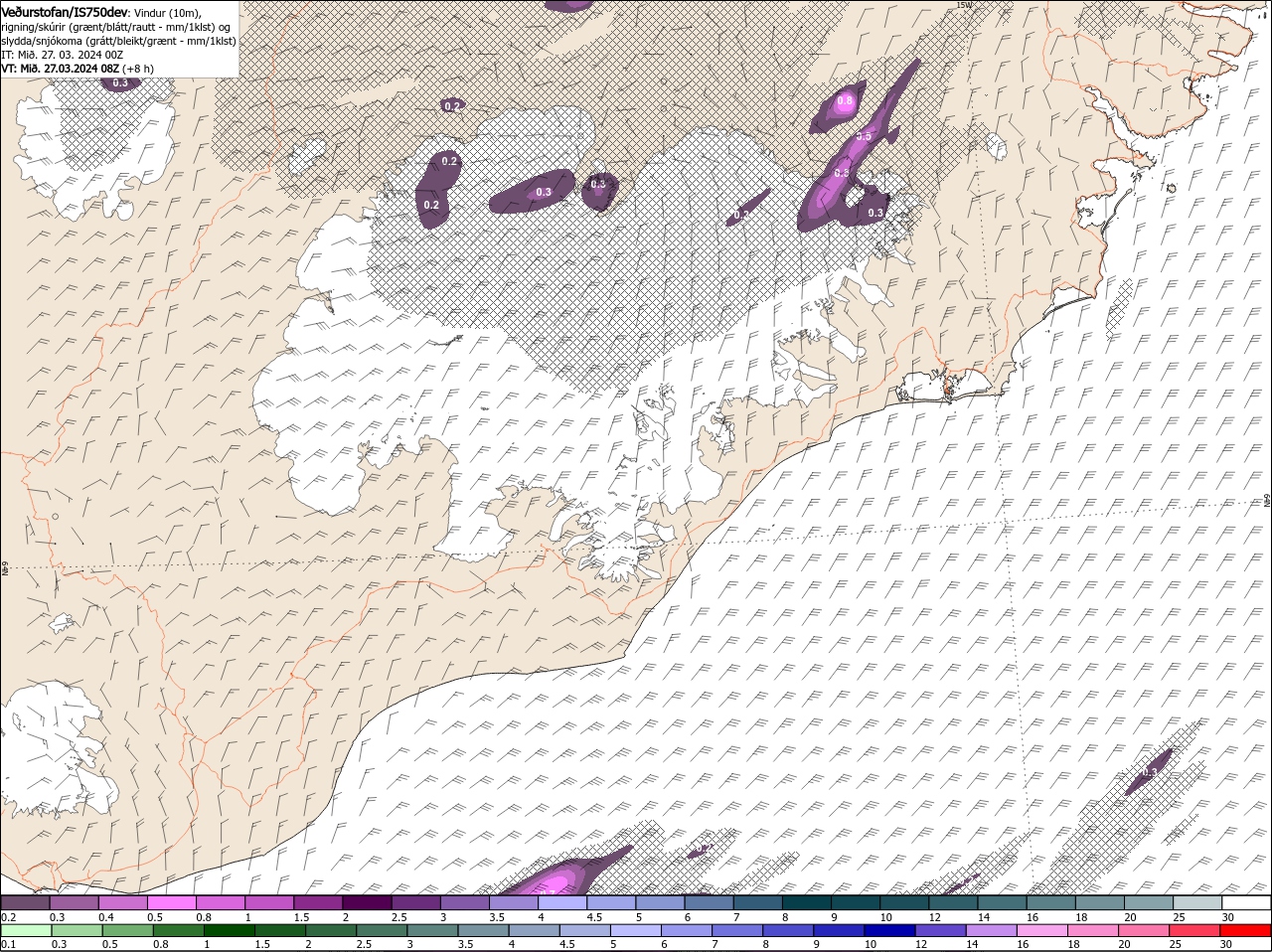Pick upper legend white swatch after 30
Image resolution: width=1272 pixels, height=952 pixels.
tap(1246, 902)
